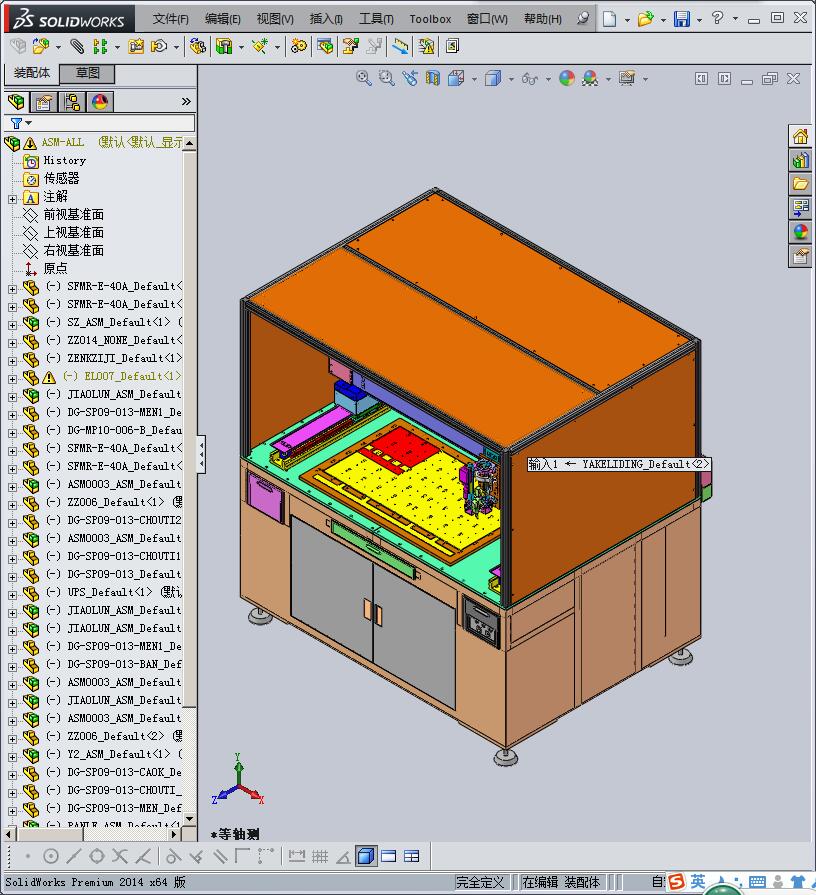Open the Design Library task pane icon
Screen dimensions: 816x895
click(800, 160)
